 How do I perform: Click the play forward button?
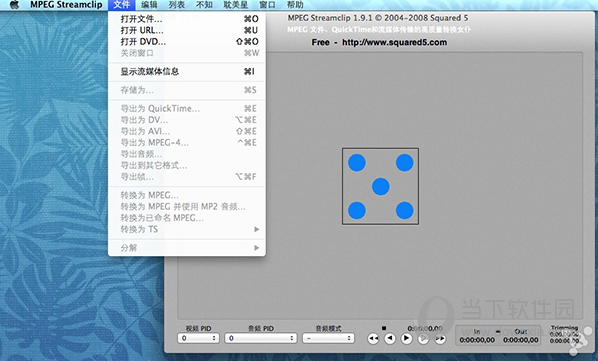pos(407,339)
